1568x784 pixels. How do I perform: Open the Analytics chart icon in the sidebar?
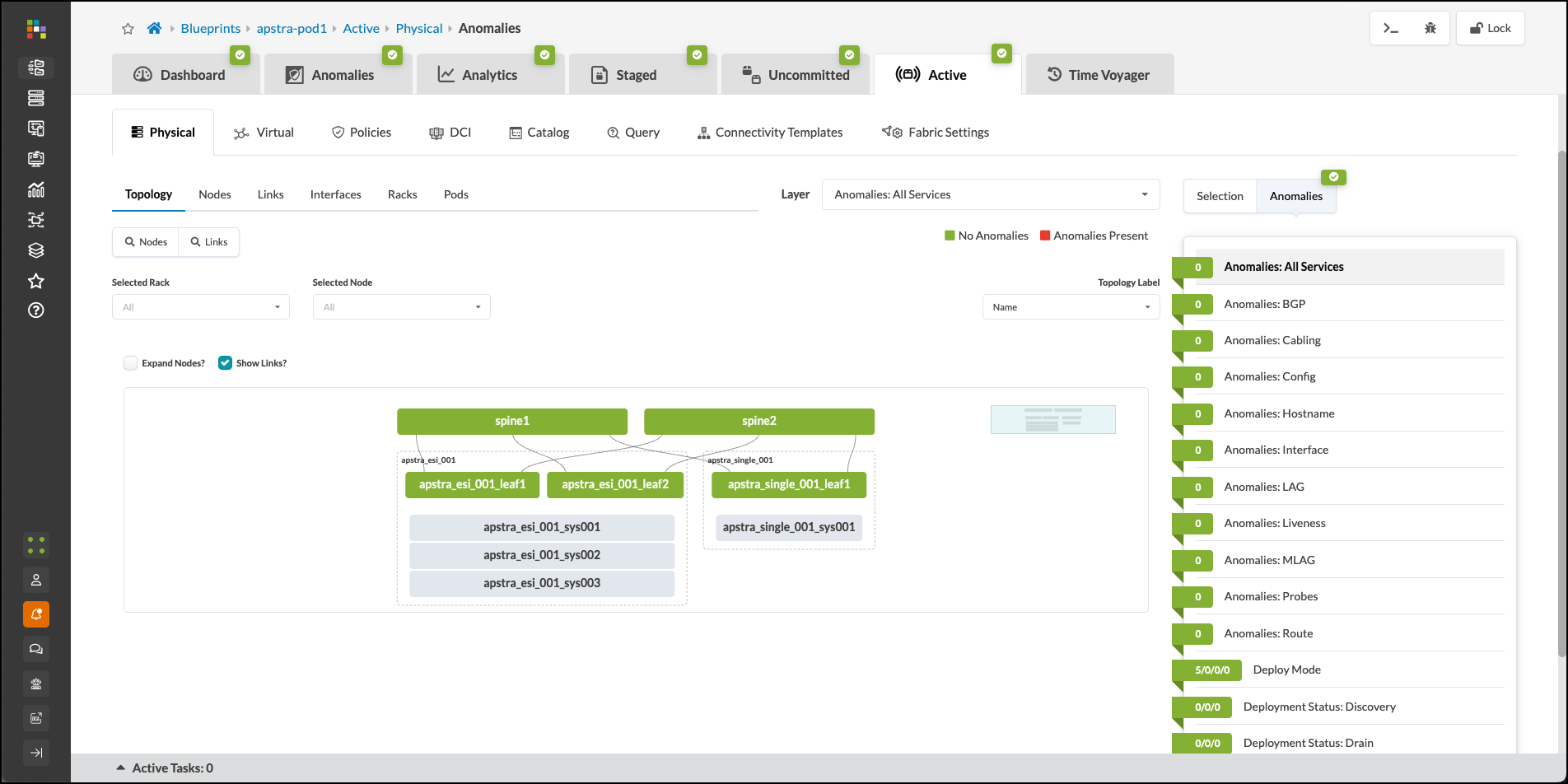[x=36, y=189]
